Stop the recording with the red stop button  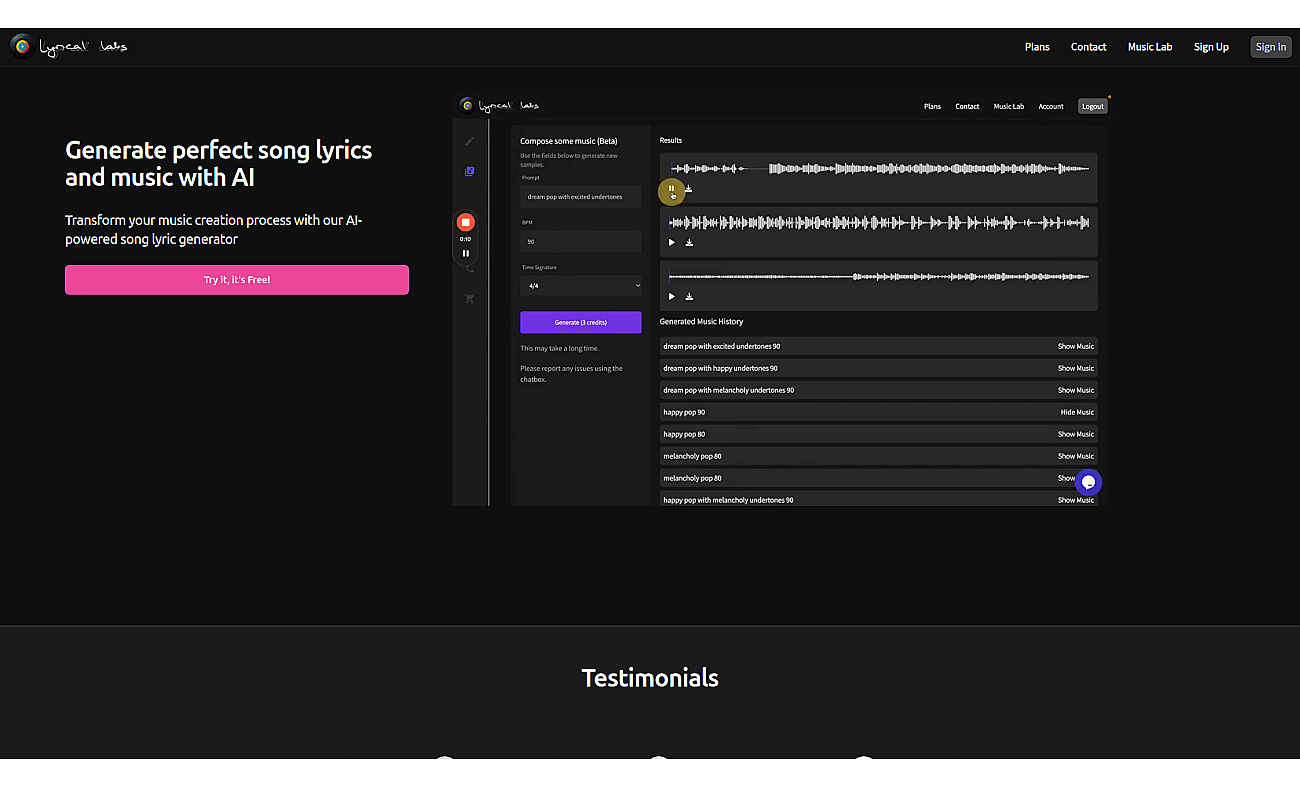click(465, 222)
